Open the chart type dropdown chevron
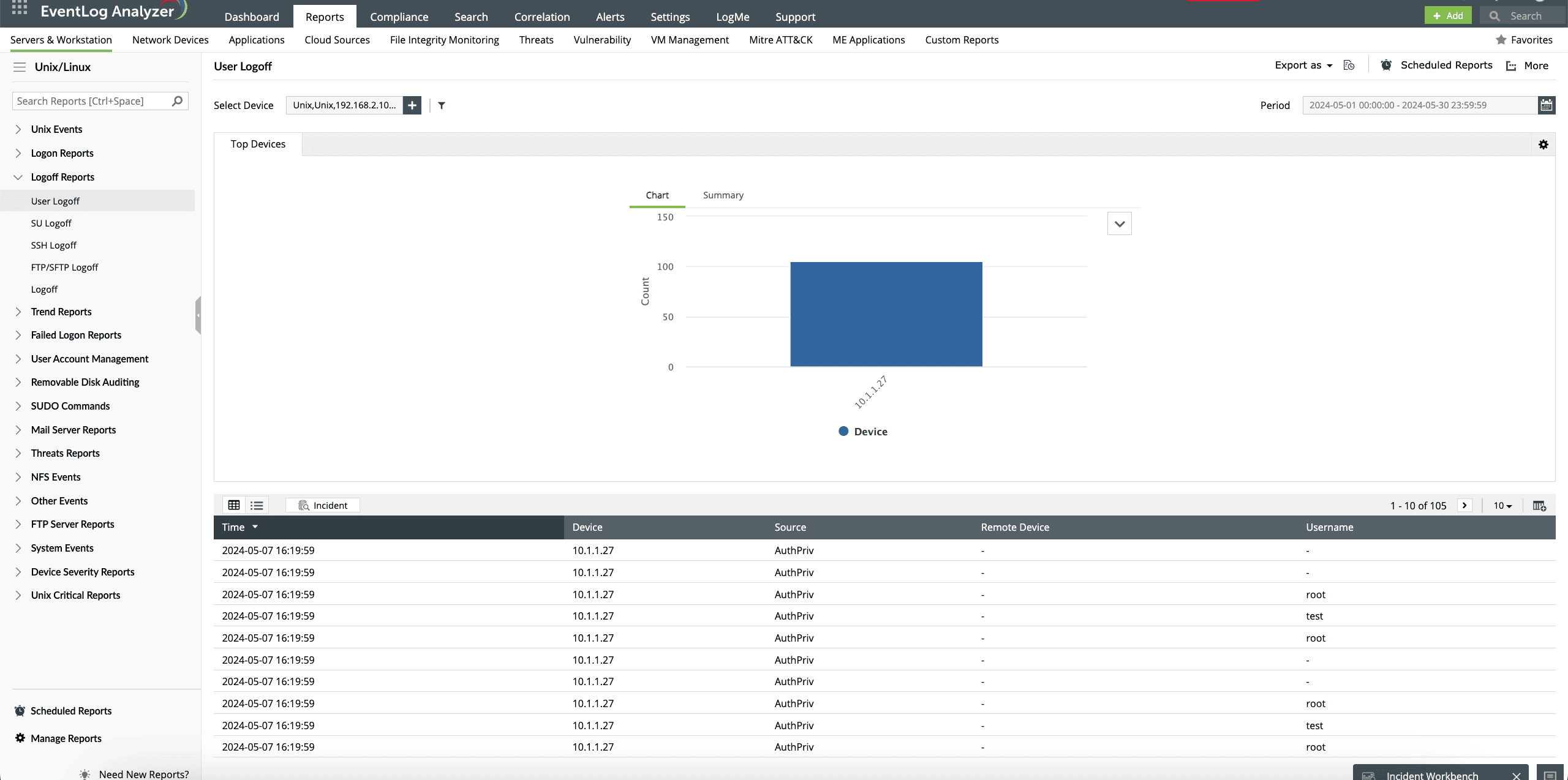1568x780 pixels. 1119,224
